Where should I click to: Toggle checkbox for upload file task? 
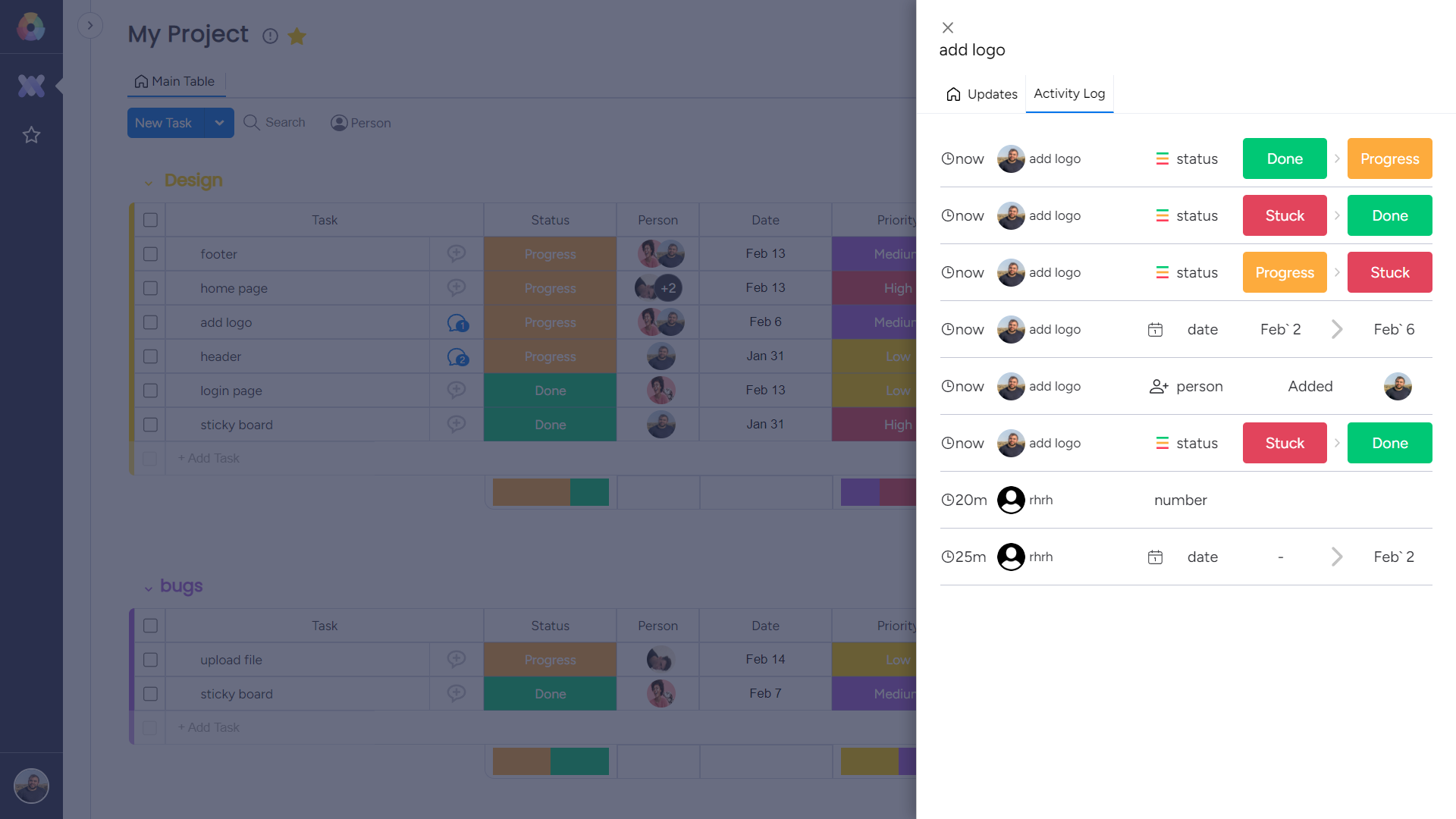151,659
